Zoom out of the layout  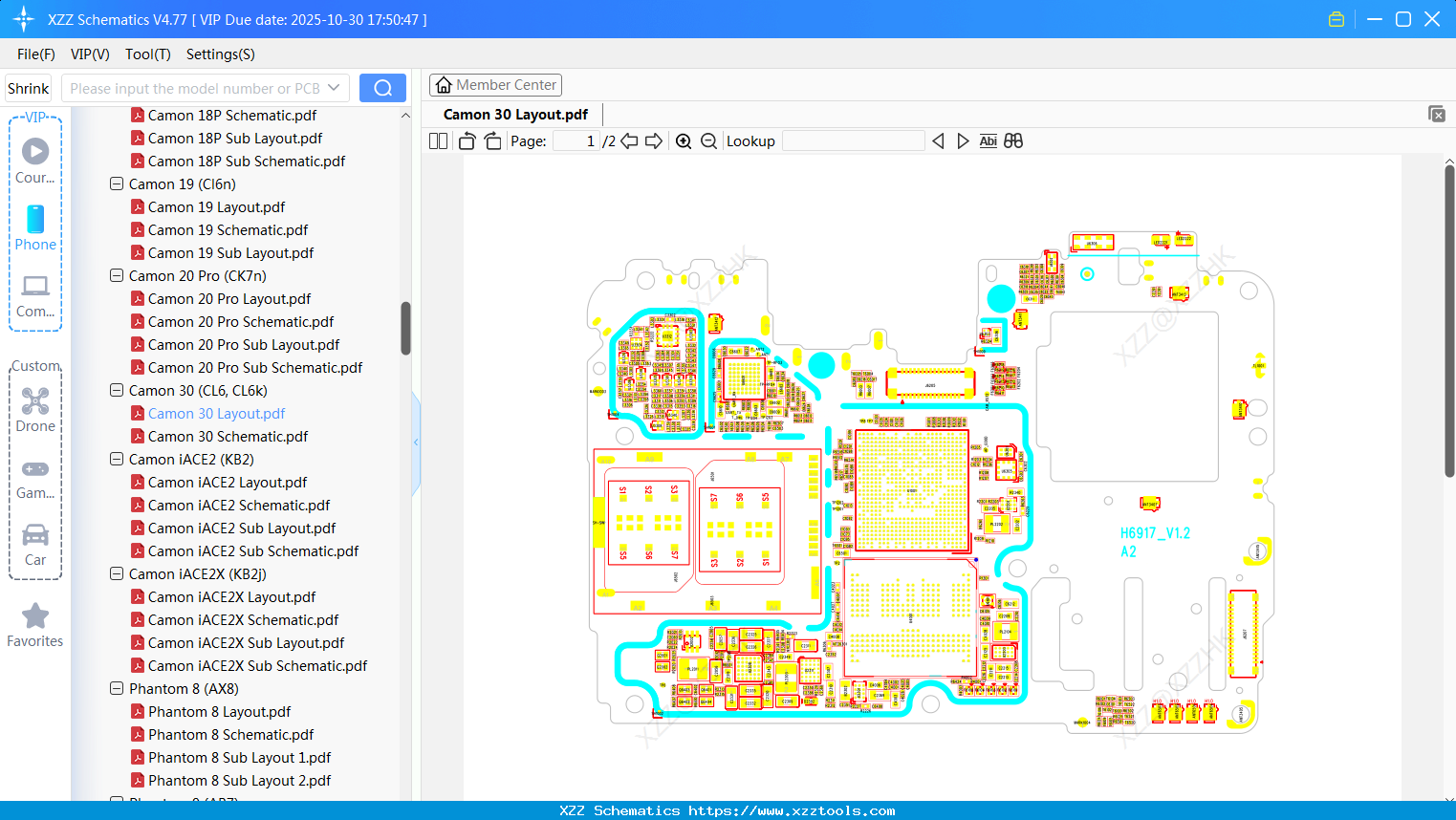coord(708,141)
